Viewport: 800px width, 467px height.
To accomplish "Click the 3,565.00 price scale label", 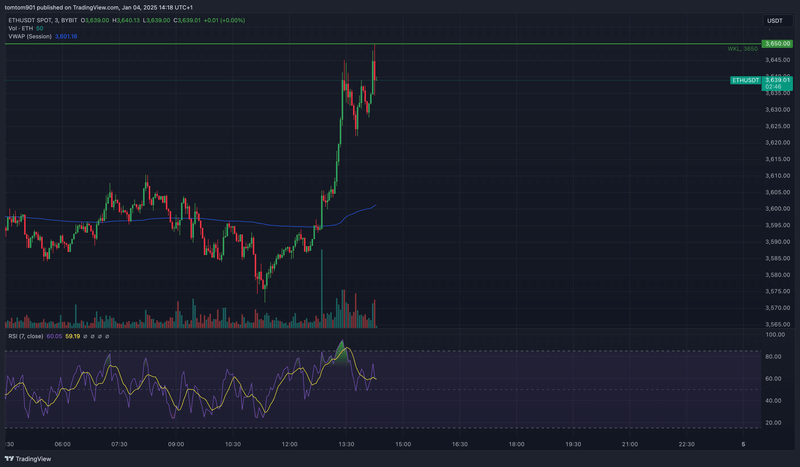I will tap(778, 325).
